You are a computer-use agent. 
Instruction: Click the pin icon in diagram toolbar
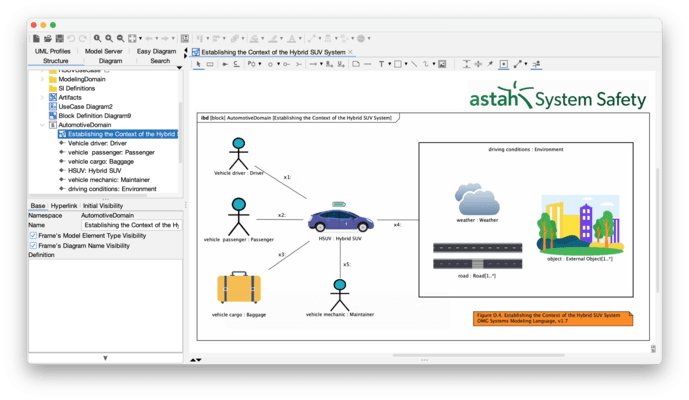[x=490, y=64]
